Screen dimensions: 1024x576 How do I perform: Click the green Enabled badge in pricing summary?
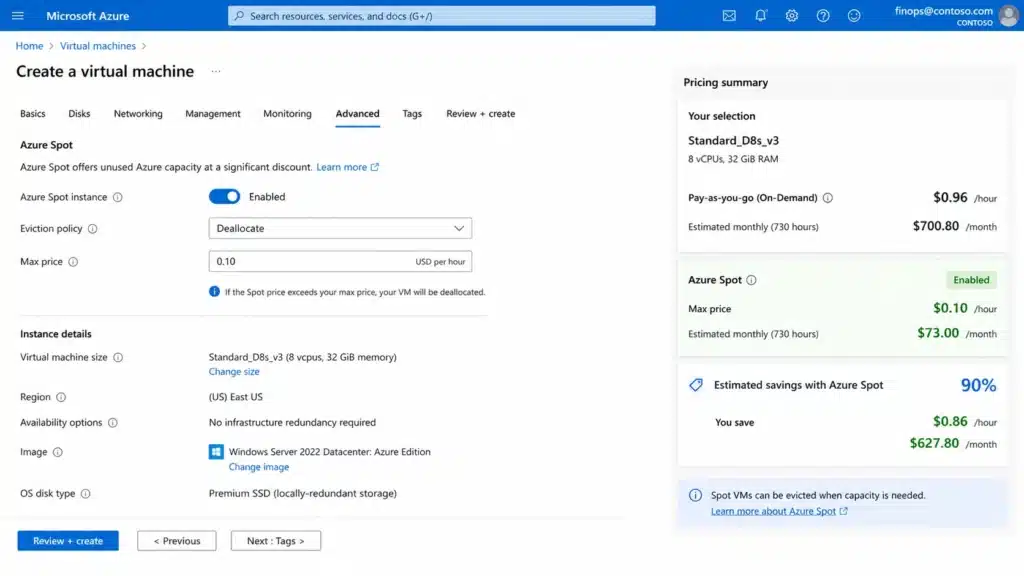(971, 280)
